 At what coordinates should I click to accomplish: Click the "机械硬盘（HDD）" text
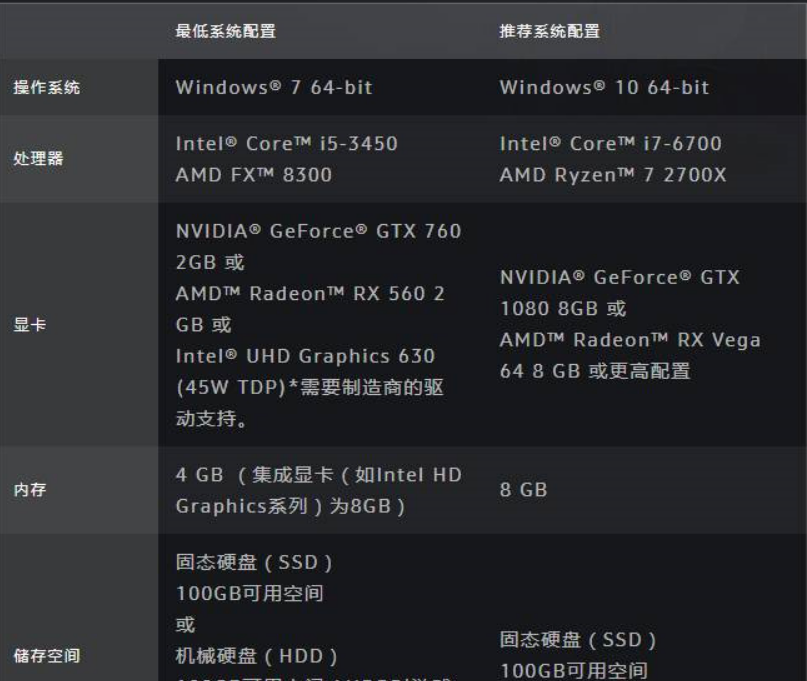tap(257, 656)
